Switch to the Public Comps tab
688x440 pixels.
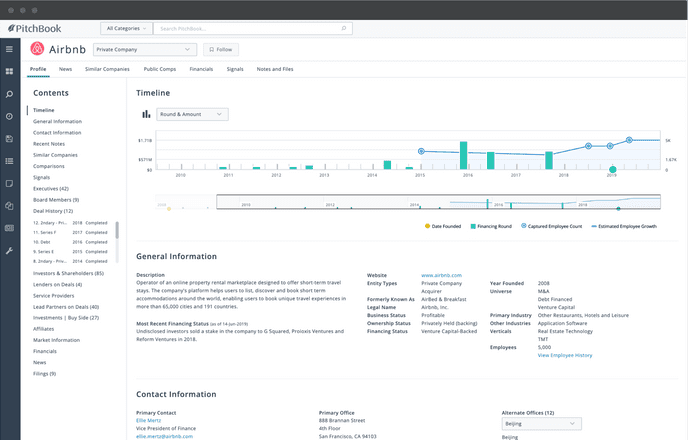(159, 70)
